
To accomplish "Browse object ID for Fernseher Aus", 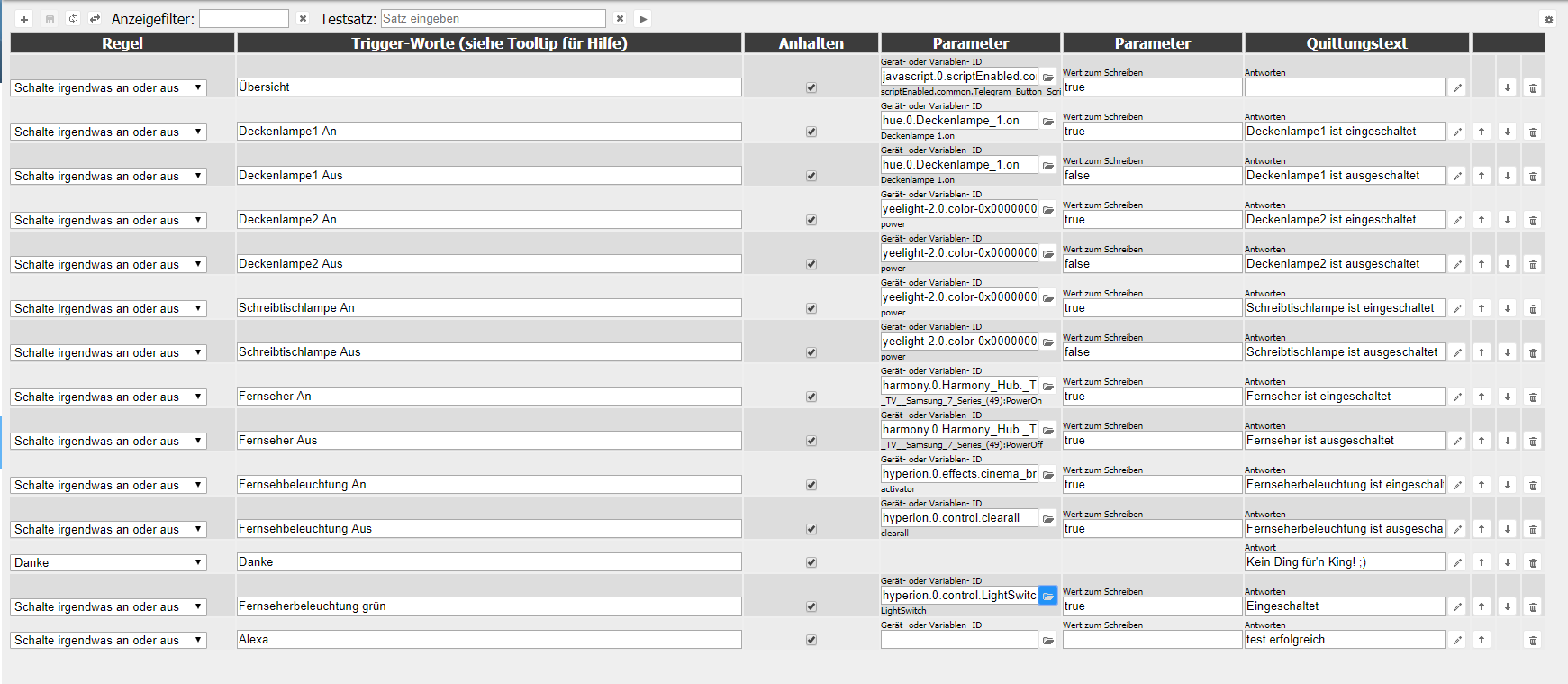I will [1048, 430].
